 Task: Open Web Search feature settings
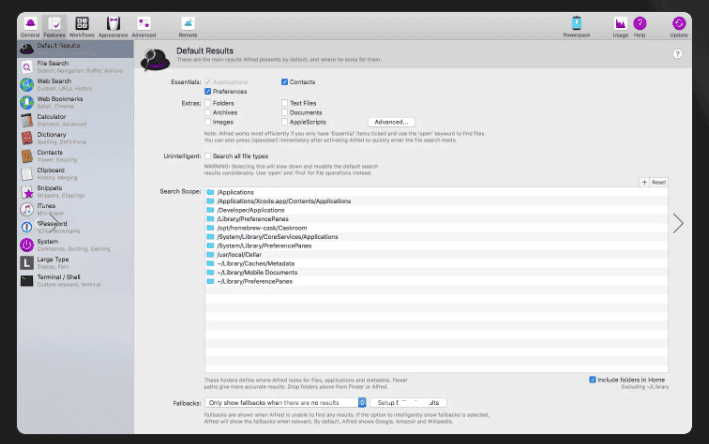[x=76, y=85]
